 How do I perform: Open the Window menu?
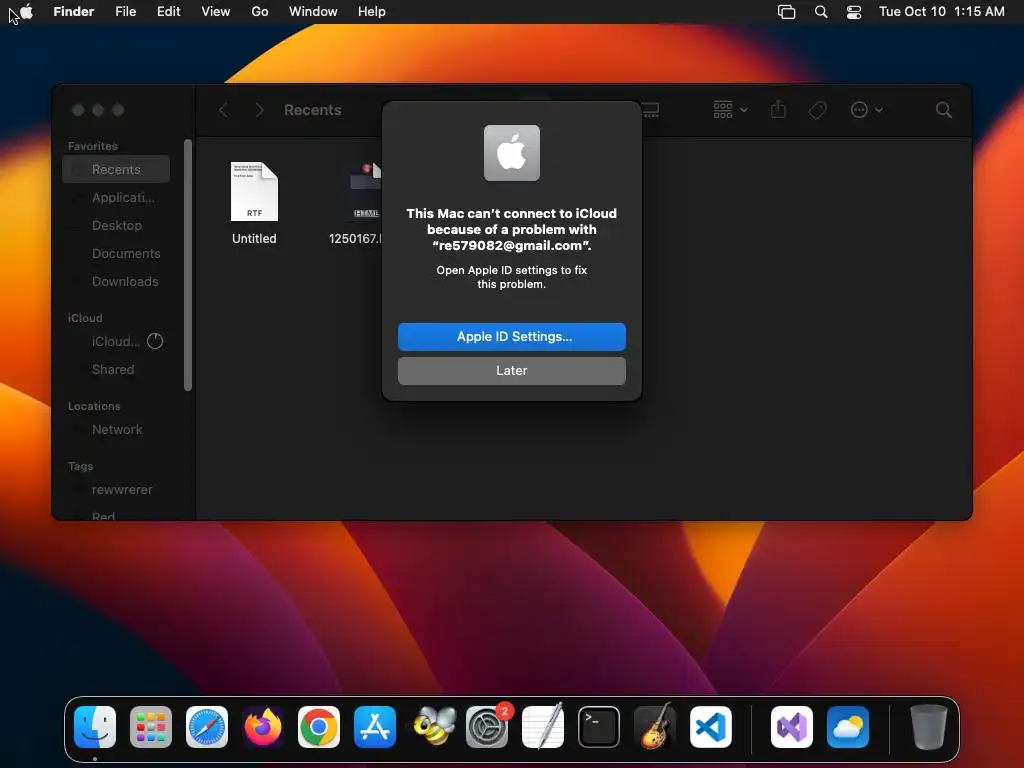click(313, 11)
